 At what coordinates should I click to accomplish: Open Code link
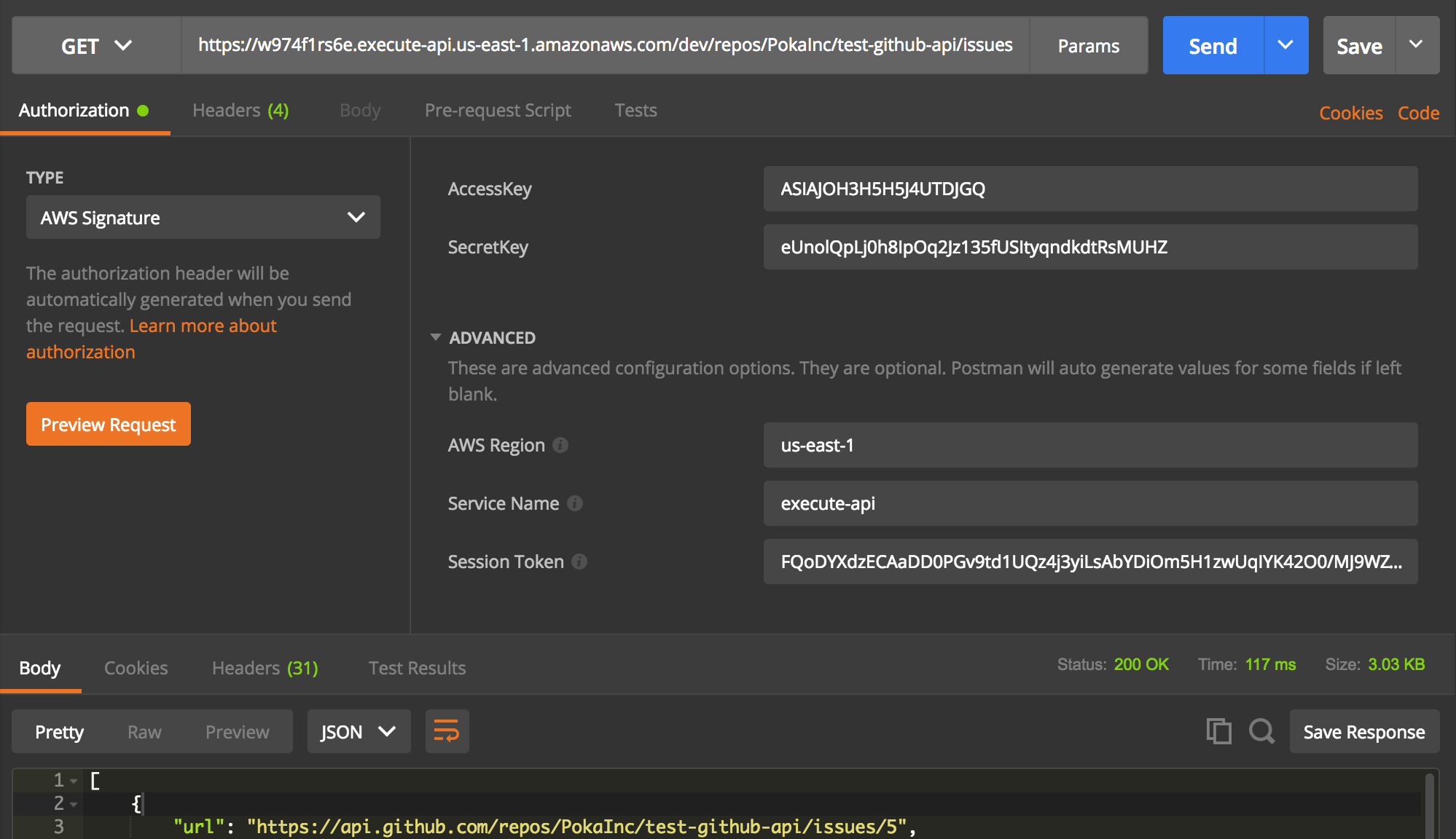click(1418, 113)
